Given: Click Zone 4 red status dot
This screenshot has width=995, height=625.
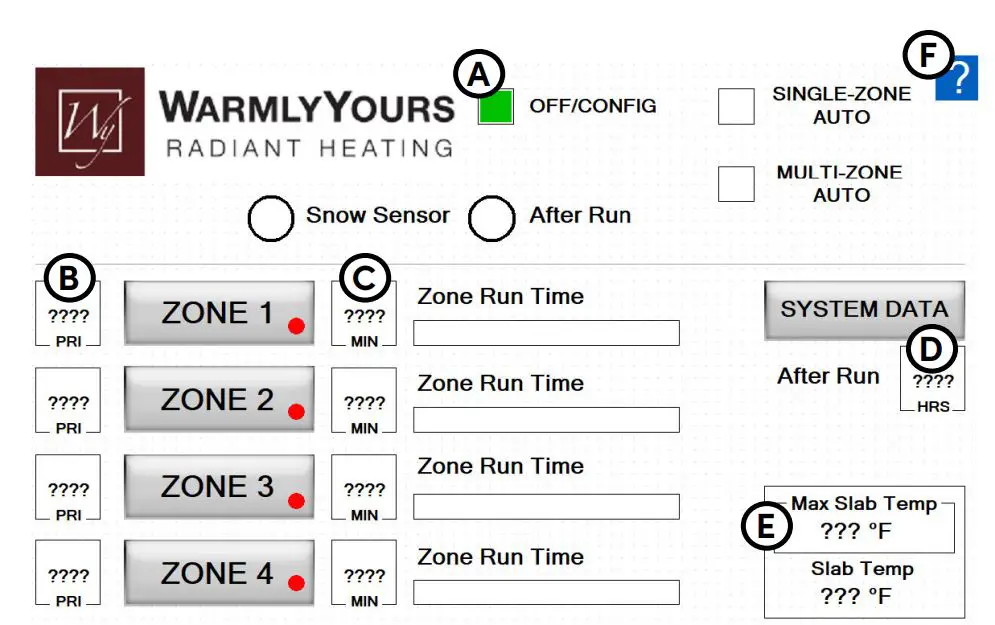Looking at the screenshot, I should (297, 584).
